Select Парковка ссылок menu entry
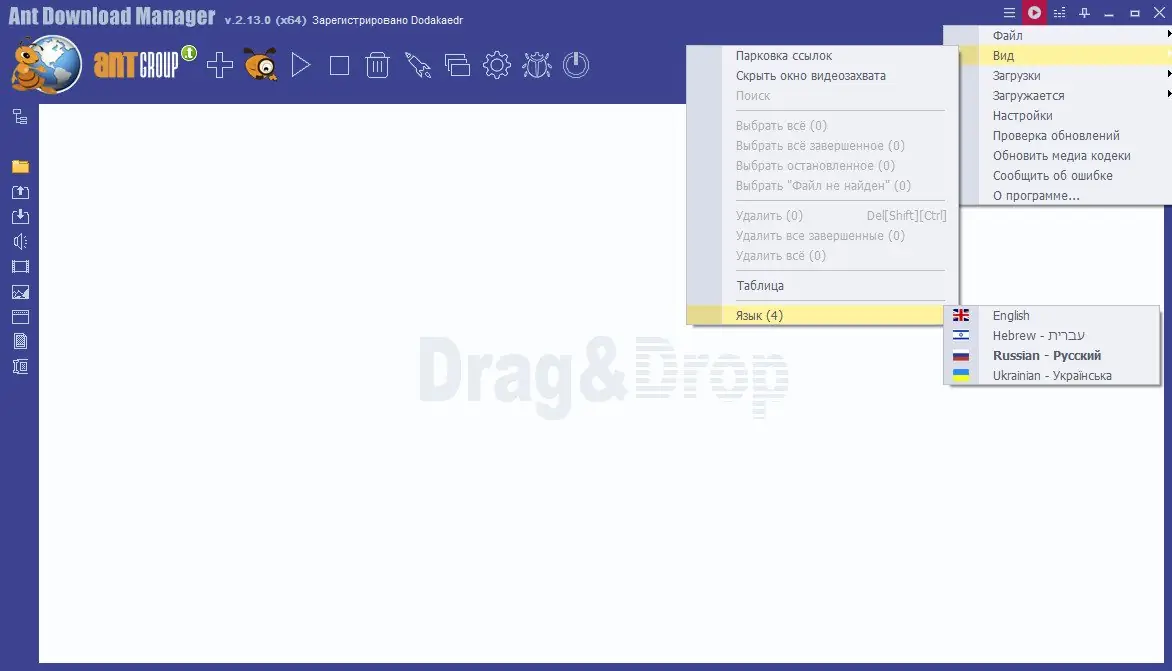This screenshot has width=1172, height=671. tap(822, 55)
